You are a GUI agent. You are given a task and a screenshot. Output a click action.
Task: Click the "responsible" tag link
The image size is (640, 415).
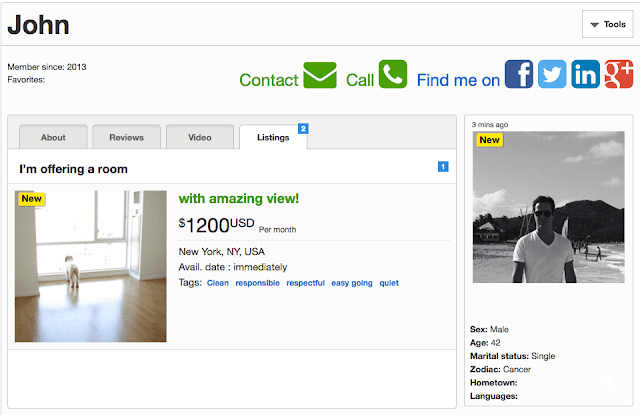tap(258, 283)
